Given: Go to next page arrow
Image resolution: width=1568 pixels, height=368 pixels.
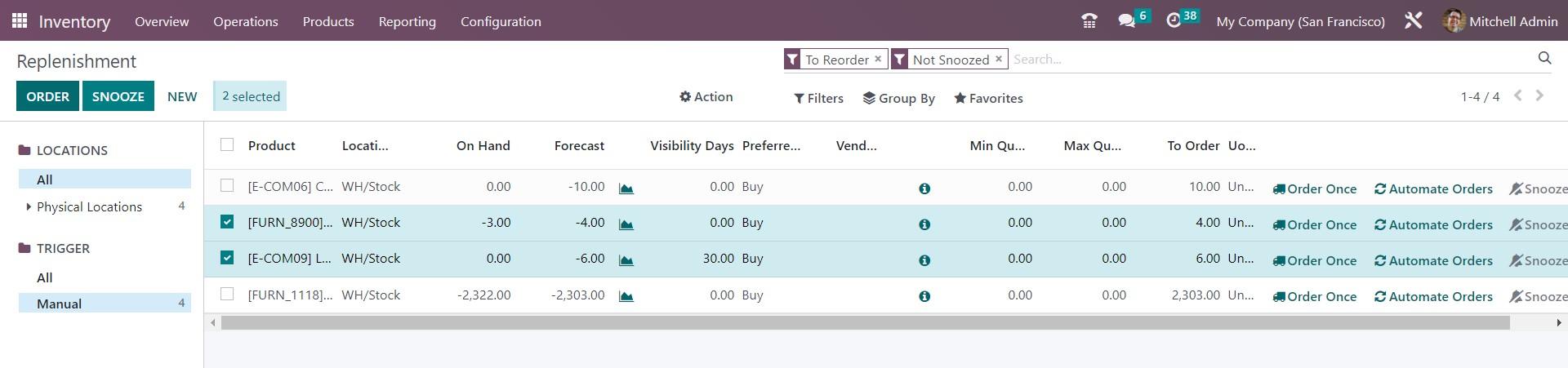Looking at the screenshot, I should 1539,95.
